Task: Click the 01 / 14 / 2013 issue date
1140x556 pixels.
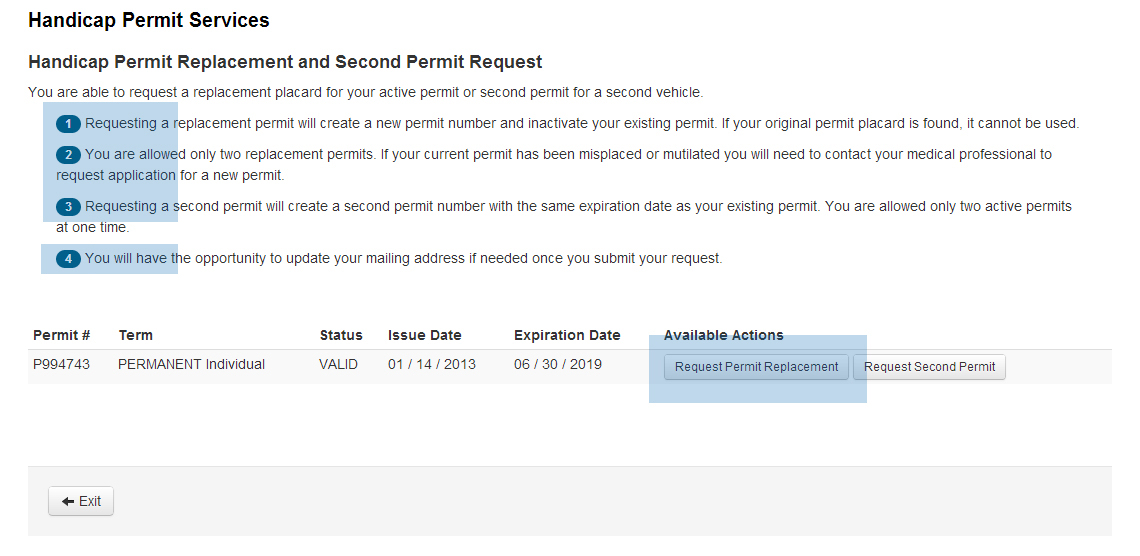Action: click(x=432, y=365)
